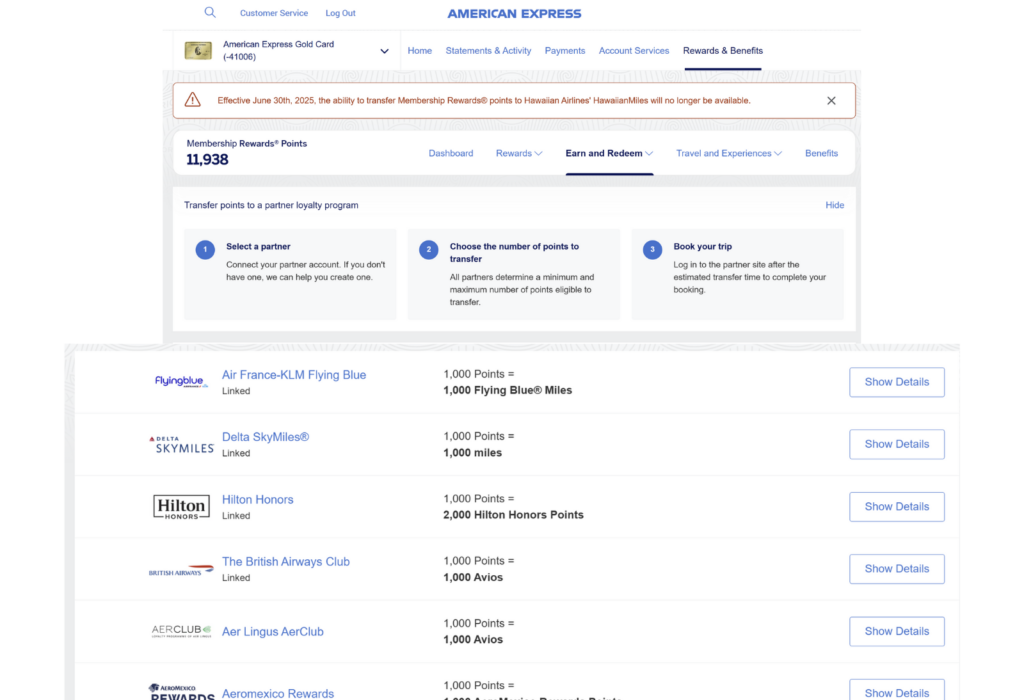
Task: Open the Rewards dropdown menu
Action: click(519, 153)
